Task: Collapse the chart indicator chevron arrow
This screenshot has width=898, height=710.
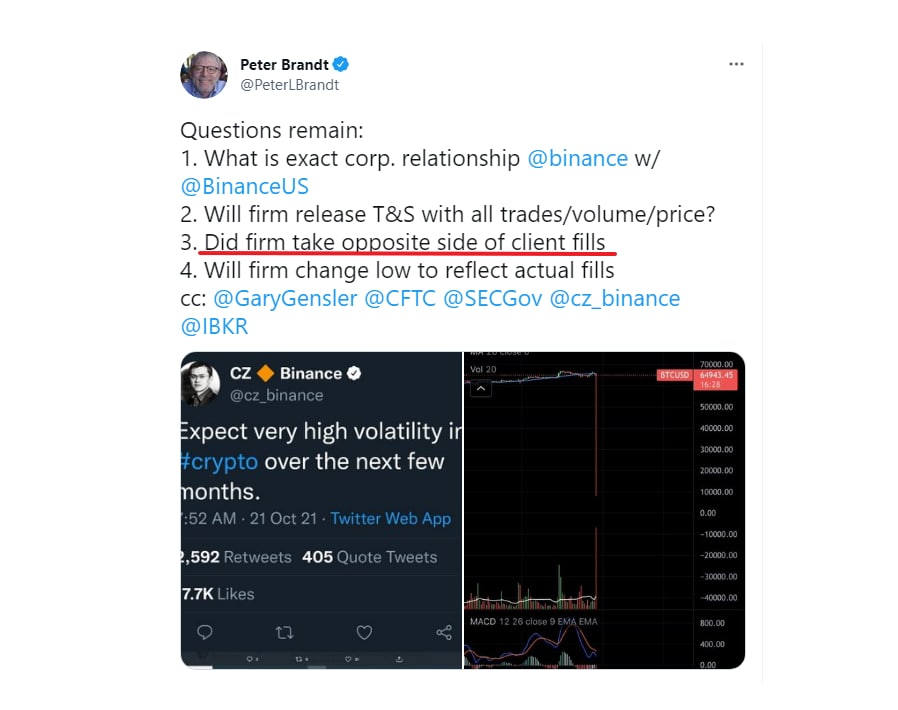Action: pyautogui.click(x=481, y=389)
